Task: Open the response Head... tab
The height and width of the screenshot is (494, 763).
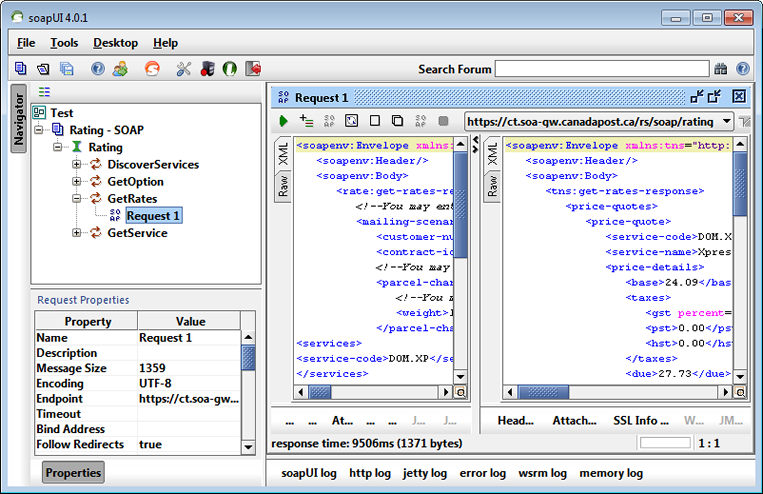Action: tap(515, 421)
